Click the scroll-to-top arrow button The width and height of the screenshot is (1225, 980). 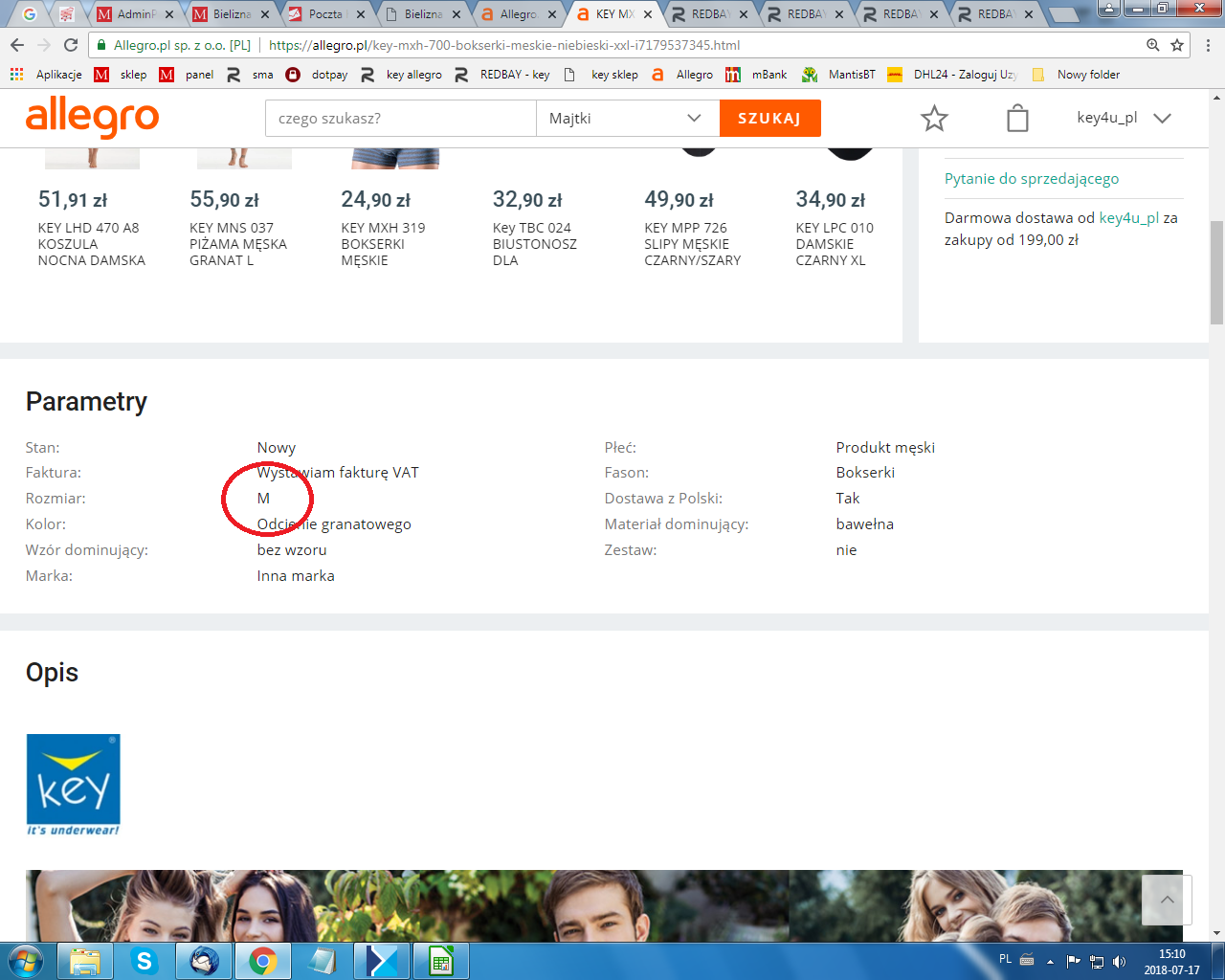[x=1167, y=900]
